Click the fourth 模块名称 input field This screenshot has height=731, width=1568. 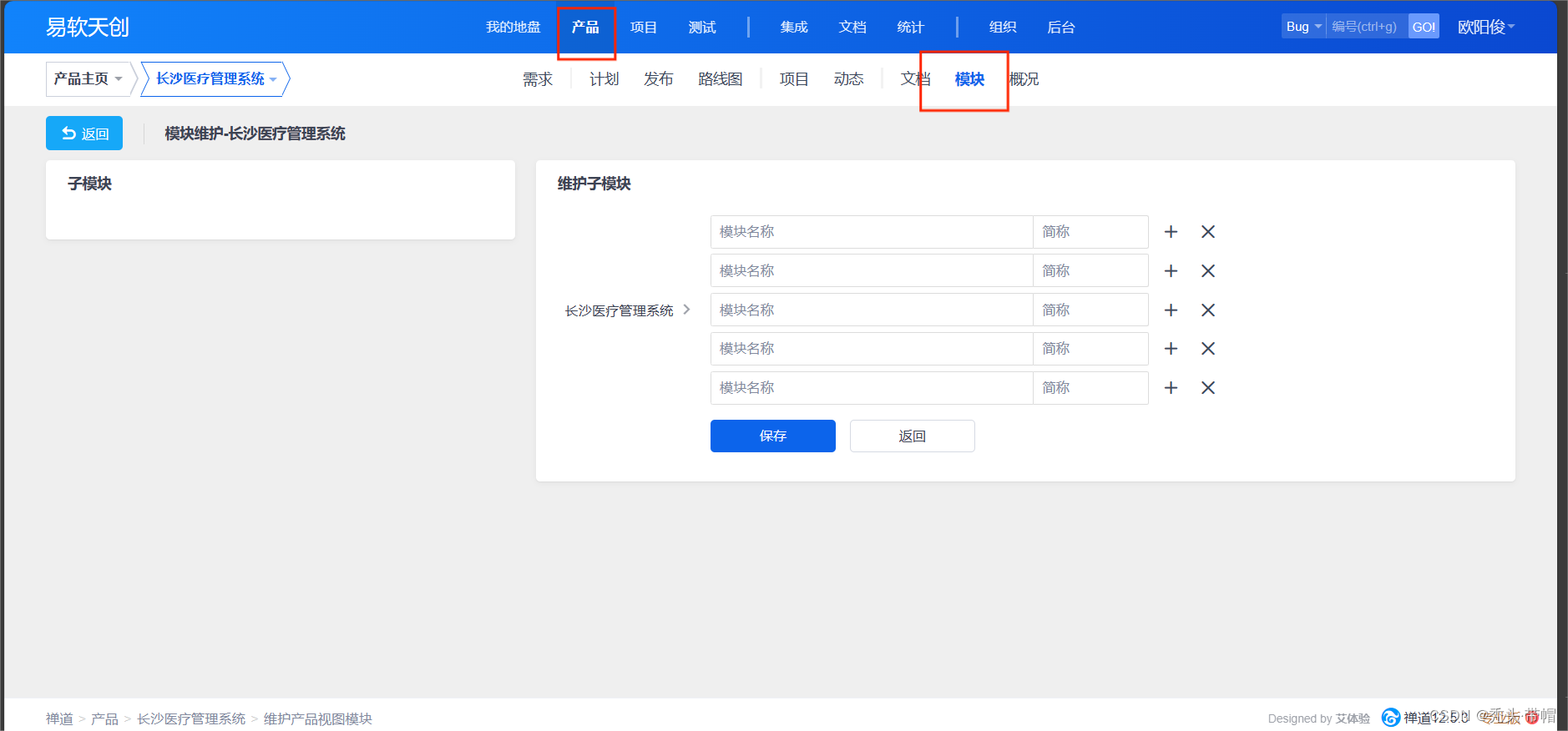tap(872, 349)
